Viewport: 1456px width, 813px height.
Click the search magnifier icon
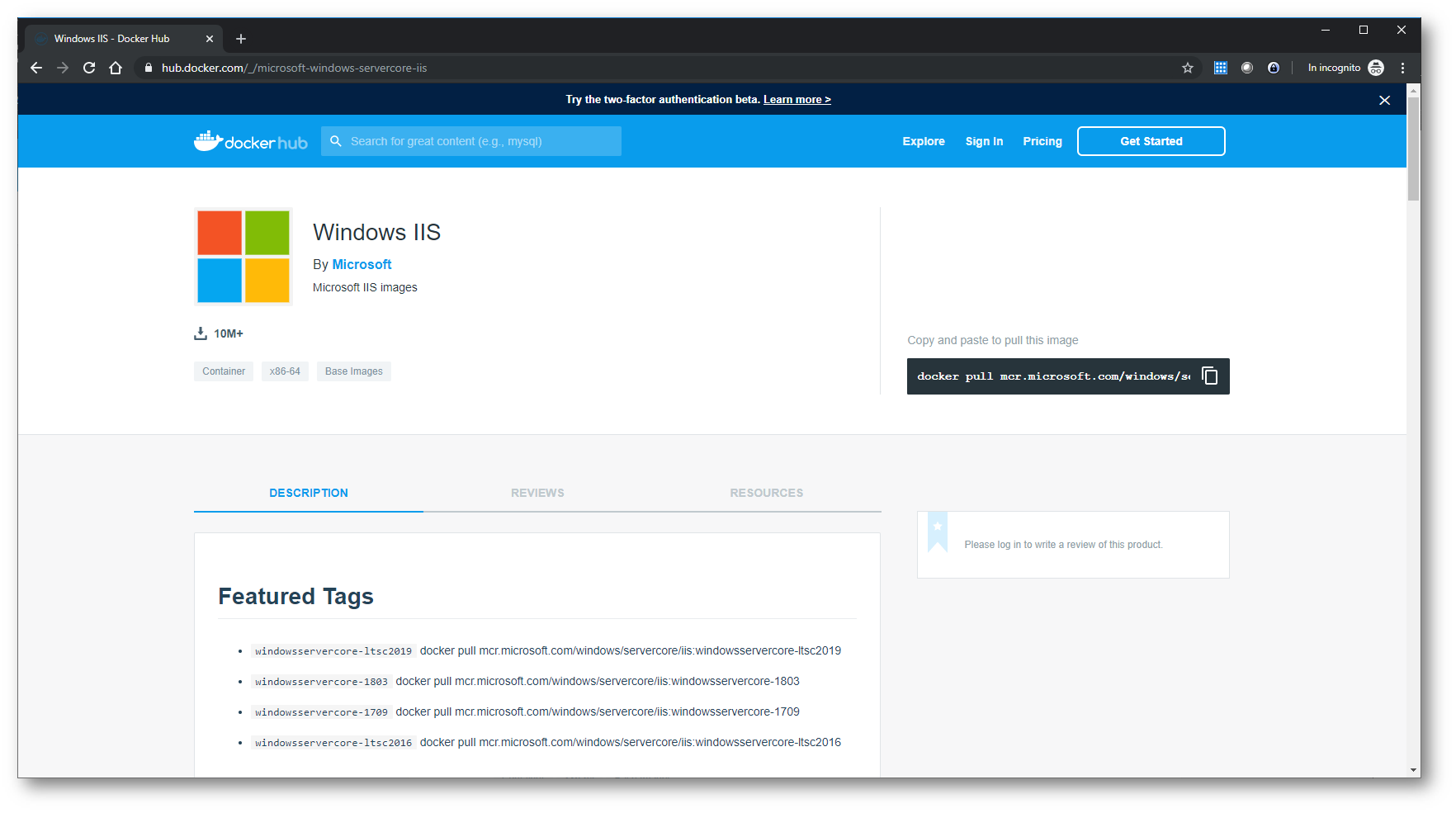[x=336, y=141]
